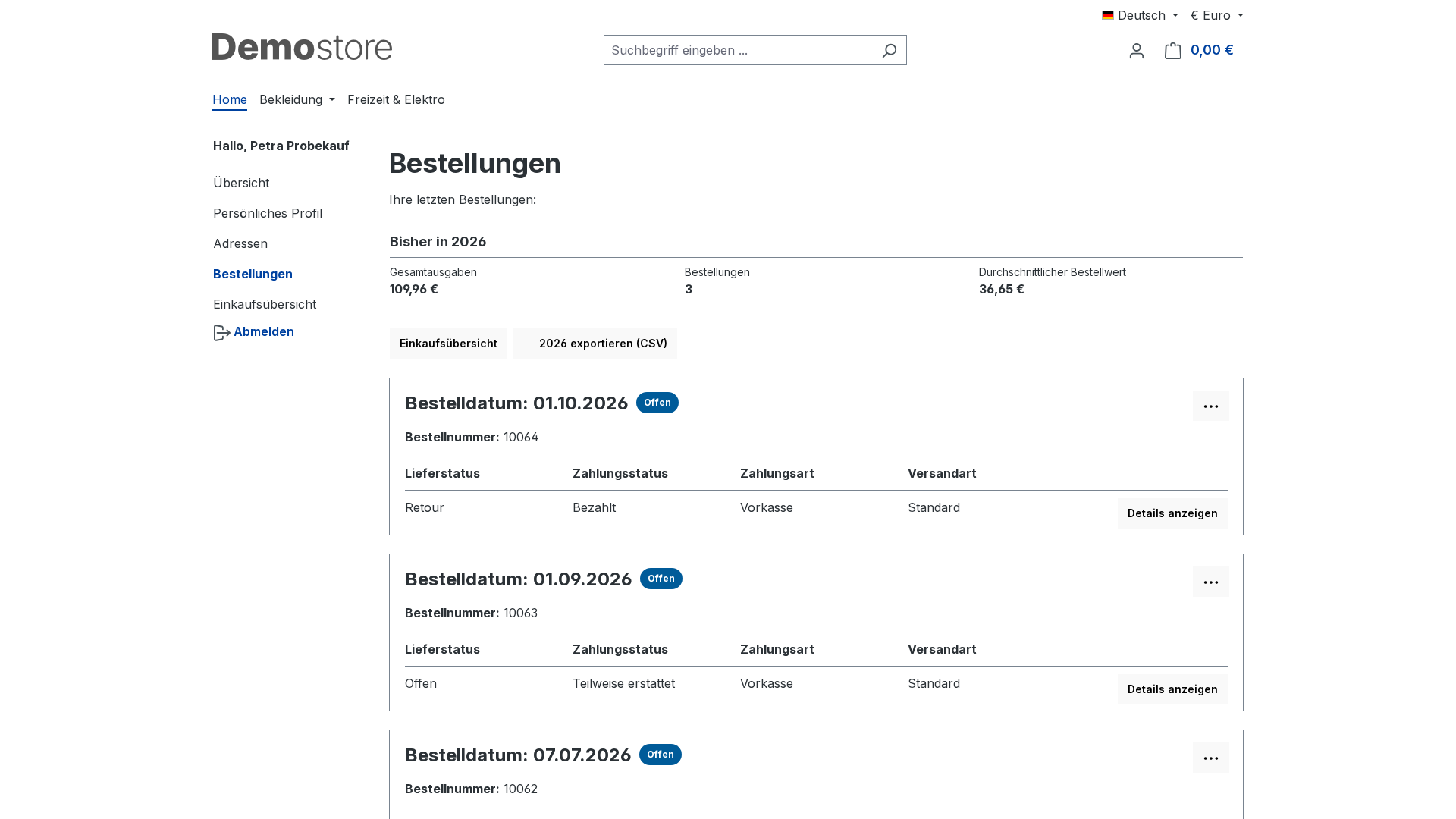The height and width of the screenshot is (819, 1456).
Task: Click the logout icon beside Abmelden
Action: (x=221, y=333)
